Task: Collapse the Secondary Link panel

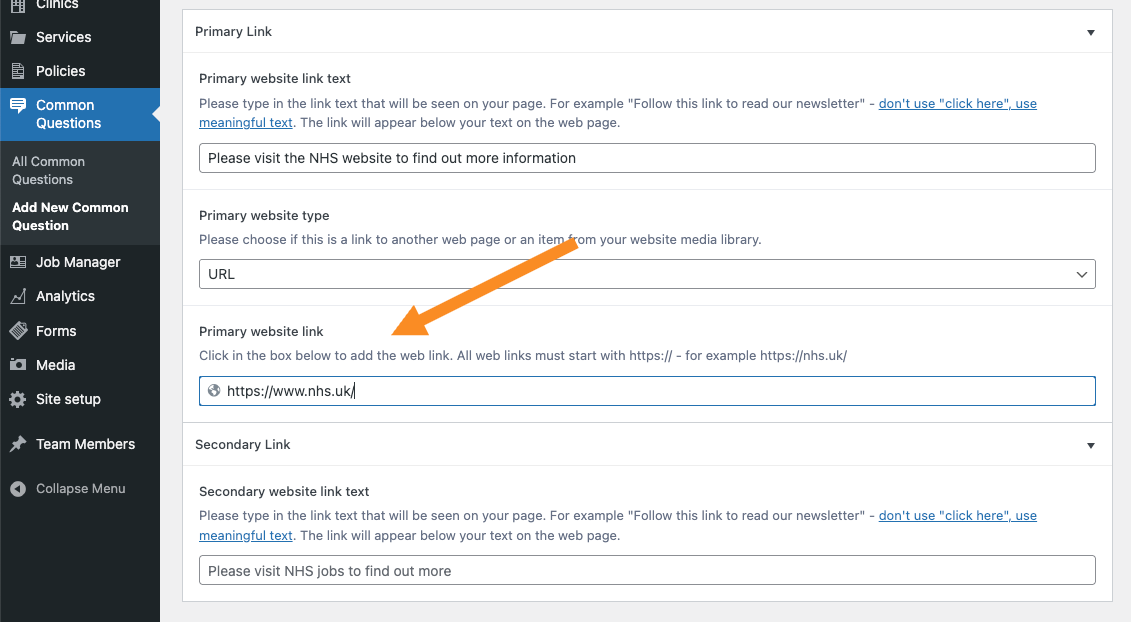Action: [1091, 445]
